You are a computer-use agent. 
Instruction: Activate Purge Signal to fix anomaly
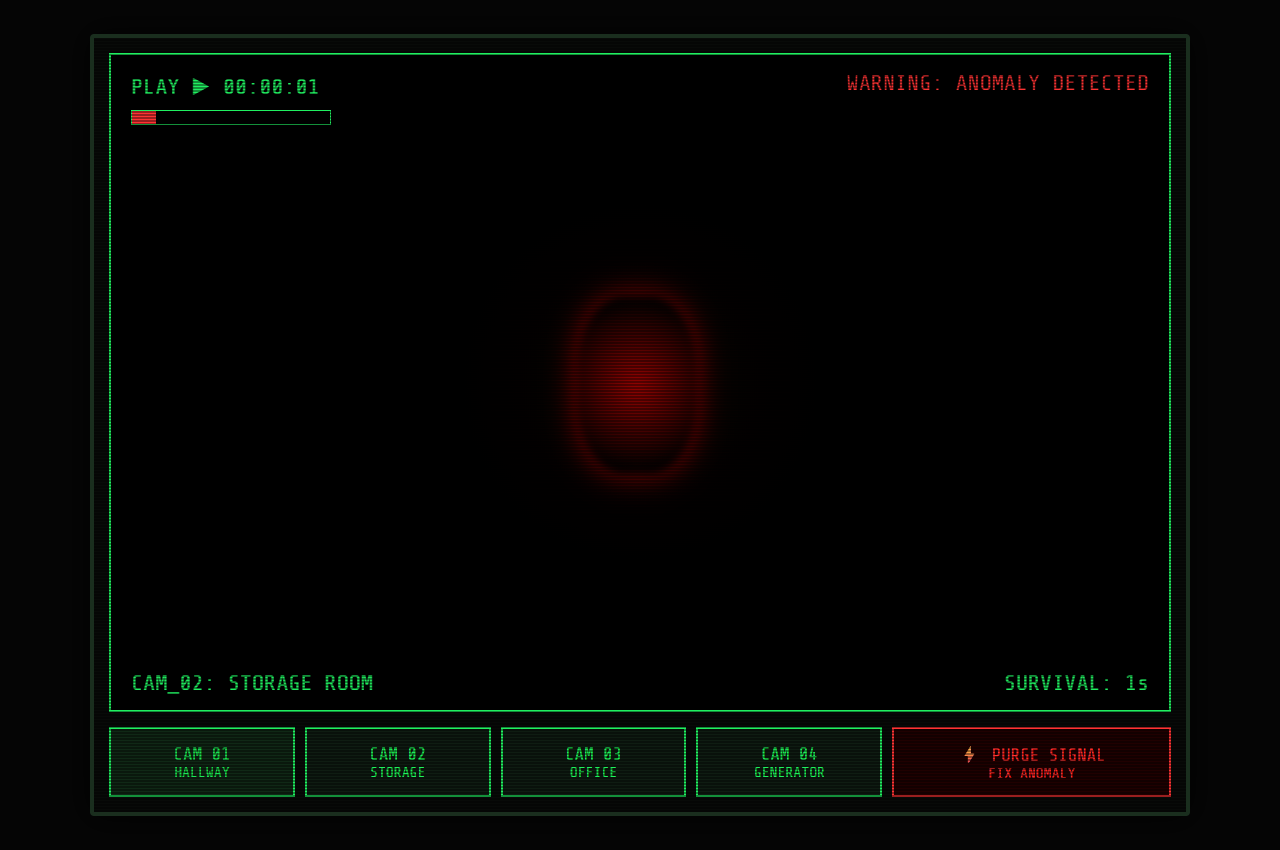[x=1031, y=762]
